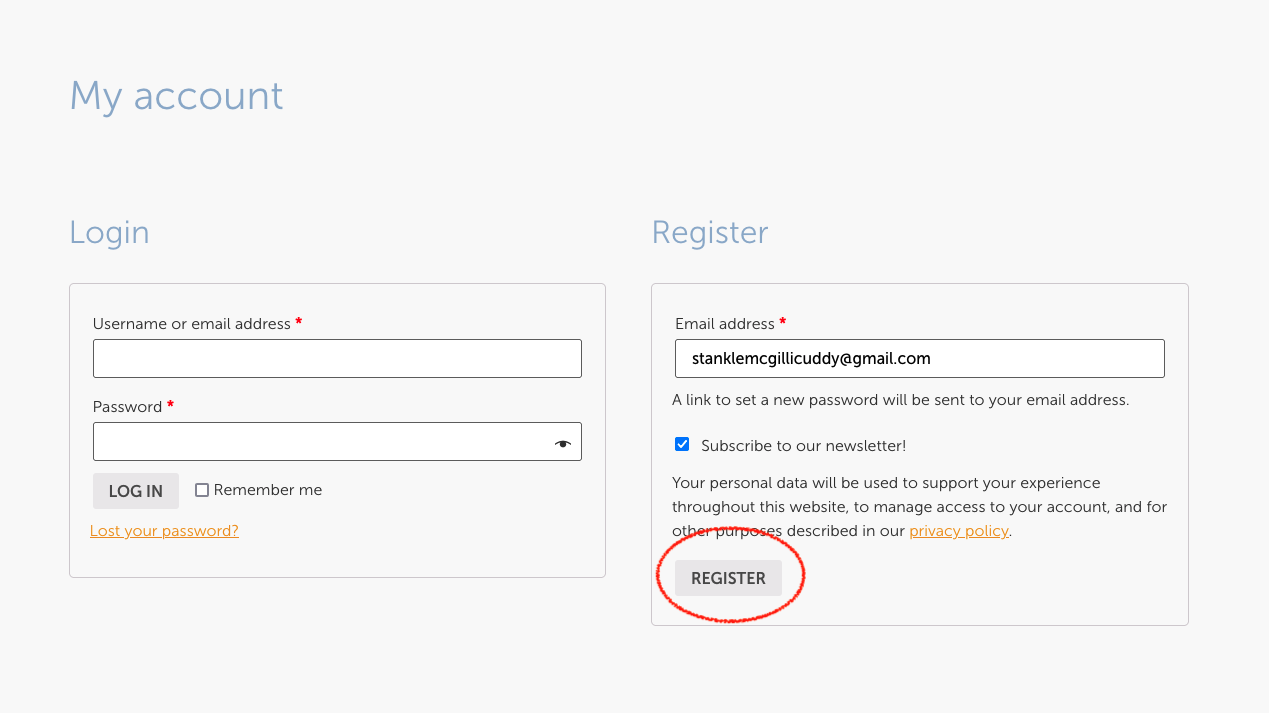Click the personal data notice paragraph

918,507
